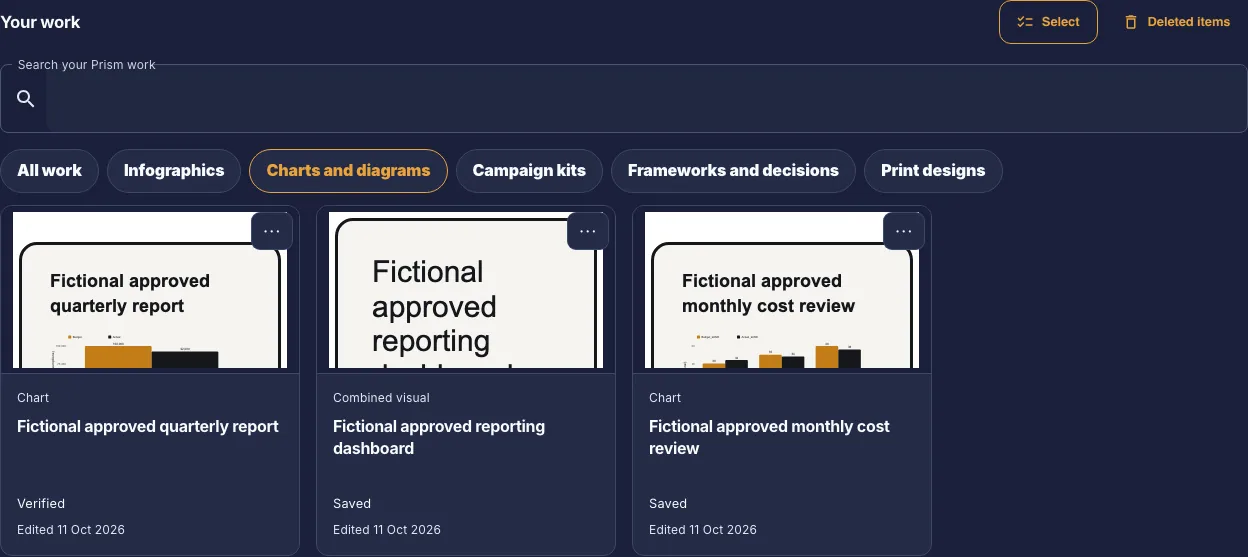
Task: Click the Your work heading
Action: click(40, 22)
